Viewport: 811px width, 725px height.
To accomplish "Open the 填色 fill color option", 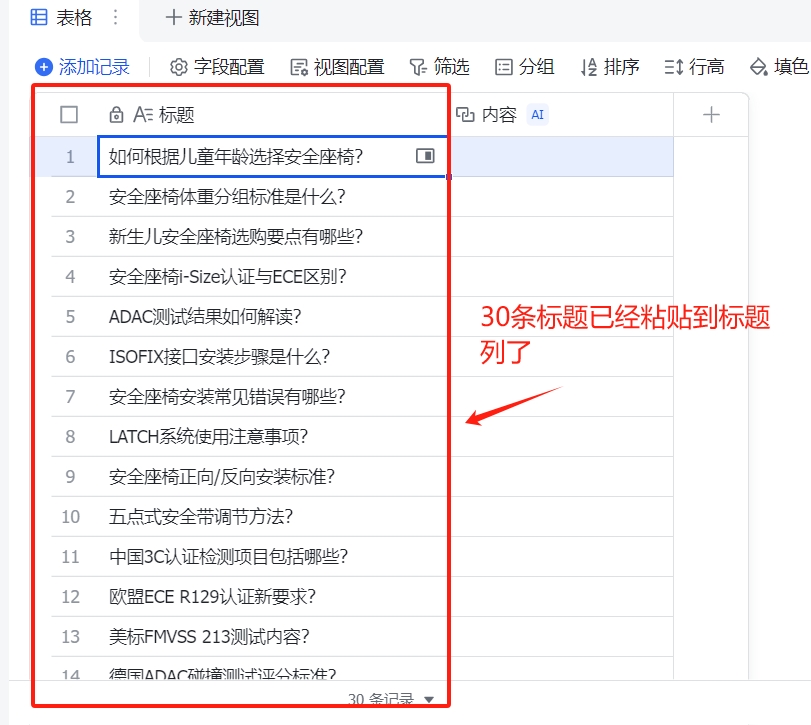I will pyautogui.click(x=779, y=67).
